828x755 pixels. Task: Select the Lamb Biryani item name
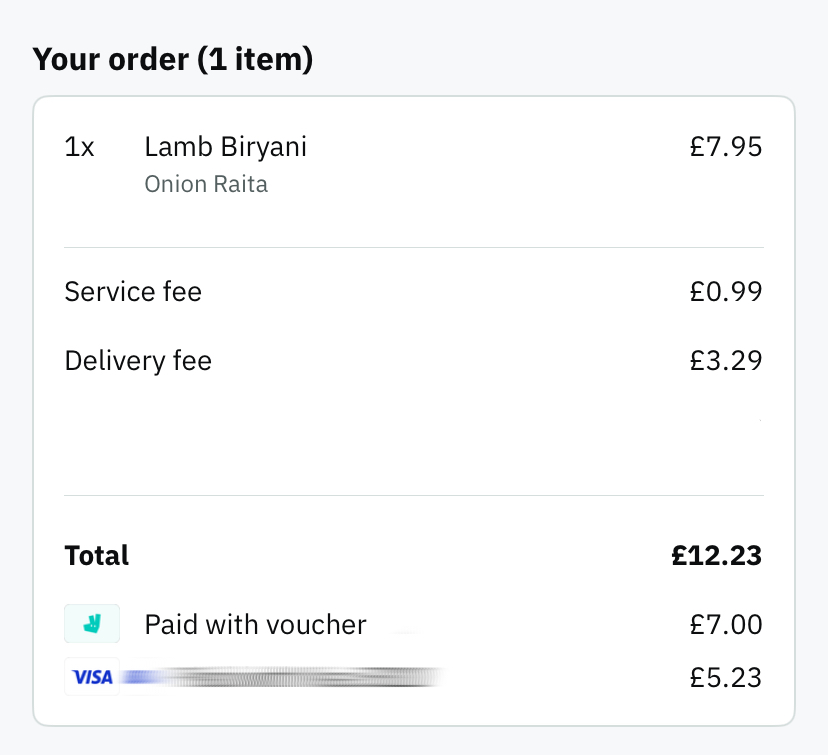225,147
